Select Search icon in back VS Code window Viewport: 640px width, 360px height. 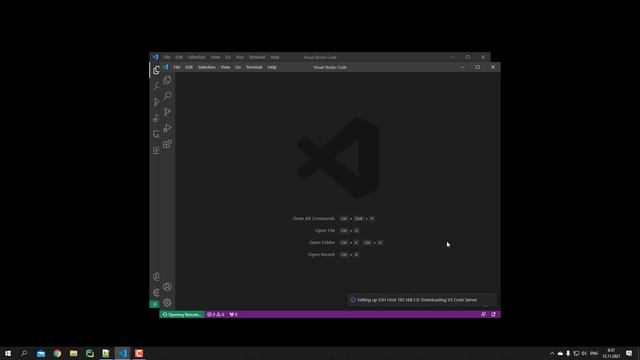tap(156, 86)
